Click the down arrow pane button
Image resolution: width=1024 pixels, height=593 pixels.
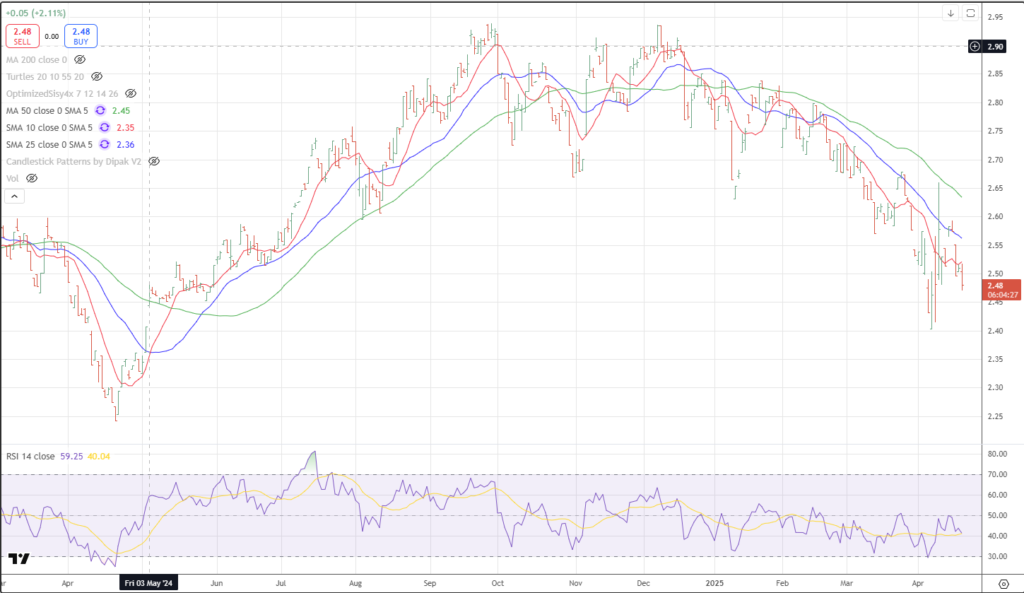click(x=951, y=13)
